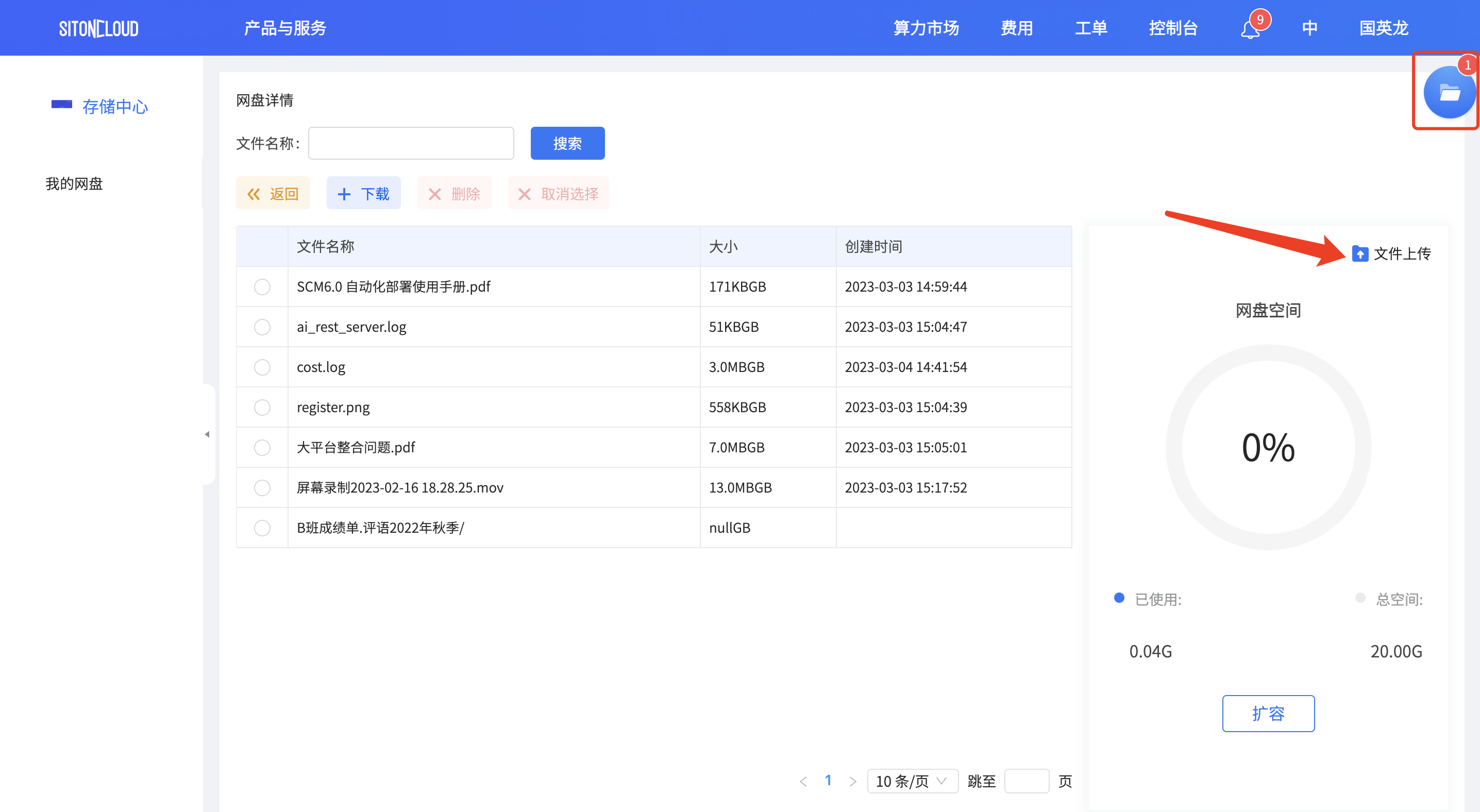Select ai_rest_server.log radio button
Viewport: 1480px width, 812px height.
262,327
